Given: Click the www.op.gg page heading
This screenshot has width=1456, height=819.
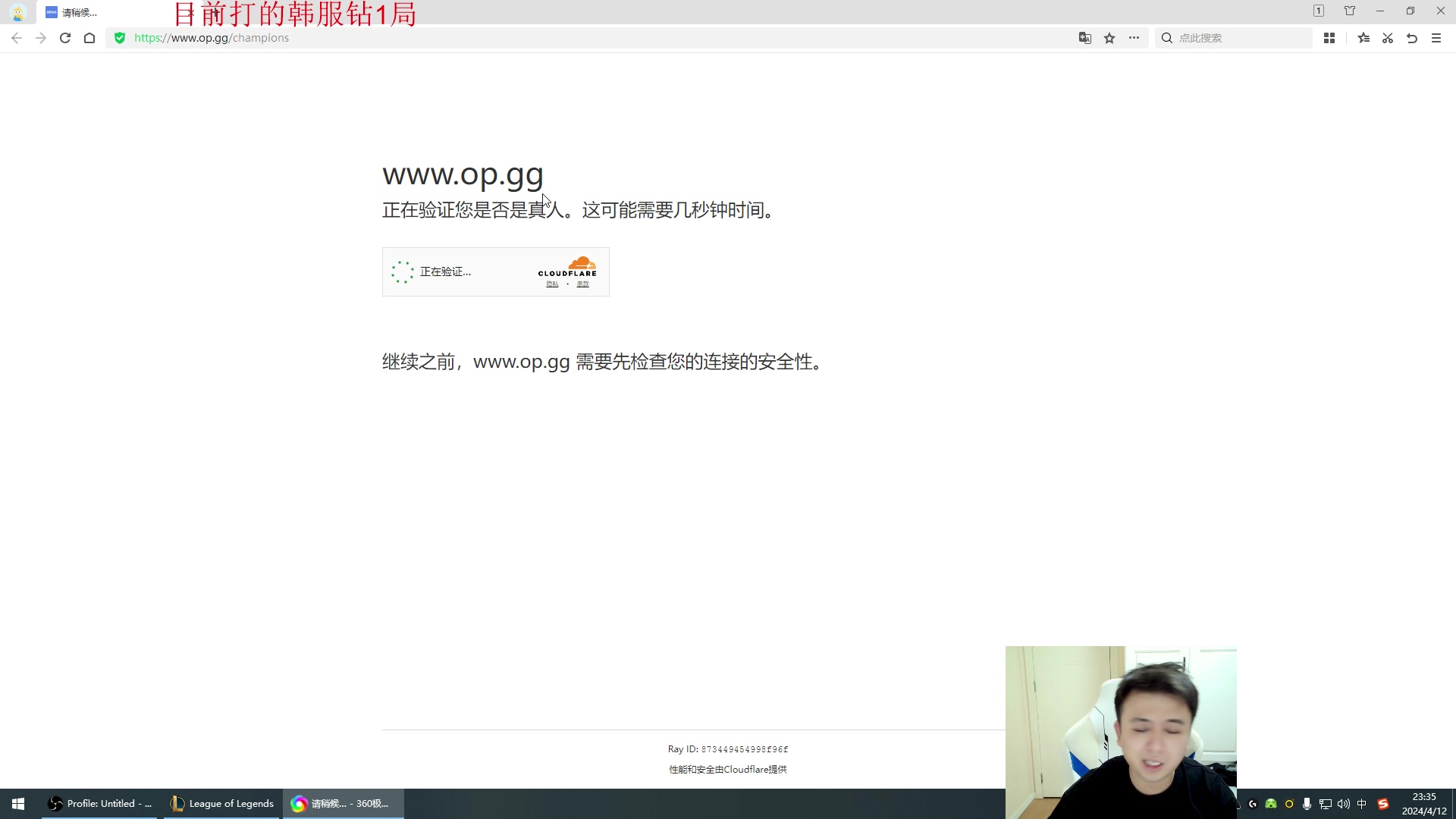Looking at the screenshot, I should 463,175.
